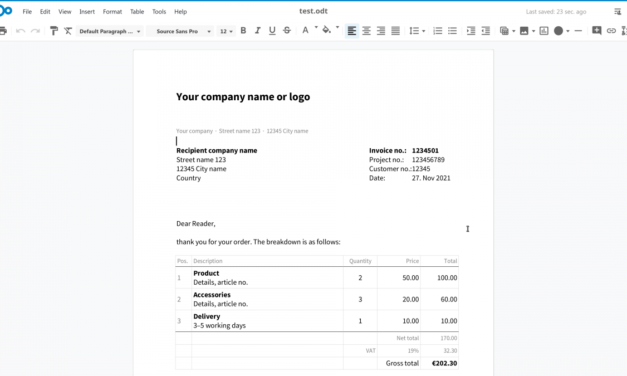The height and width of the screenshot is (376, 627).
Task: Undo the last action
Action: click(20, 31)
